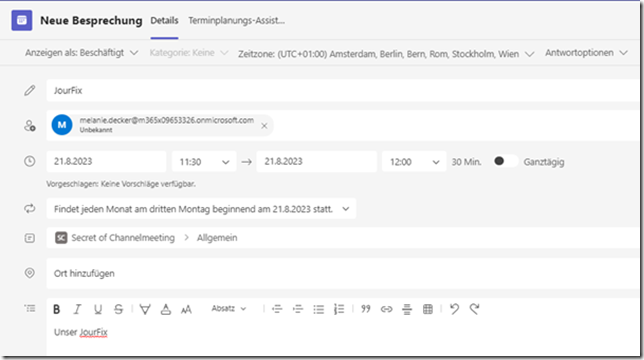Click the blue M avatar of melanie.decker
This screenshot has height=360, width=644.
62,125
